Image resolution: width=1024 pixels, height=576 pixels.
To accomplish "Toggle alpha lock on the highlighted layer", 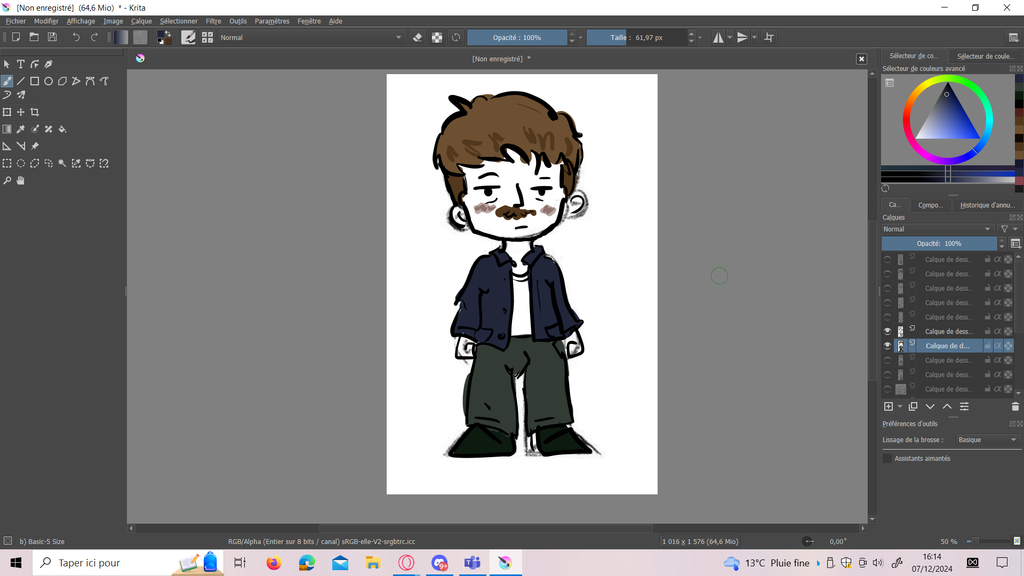I will (x=997, y=345).
